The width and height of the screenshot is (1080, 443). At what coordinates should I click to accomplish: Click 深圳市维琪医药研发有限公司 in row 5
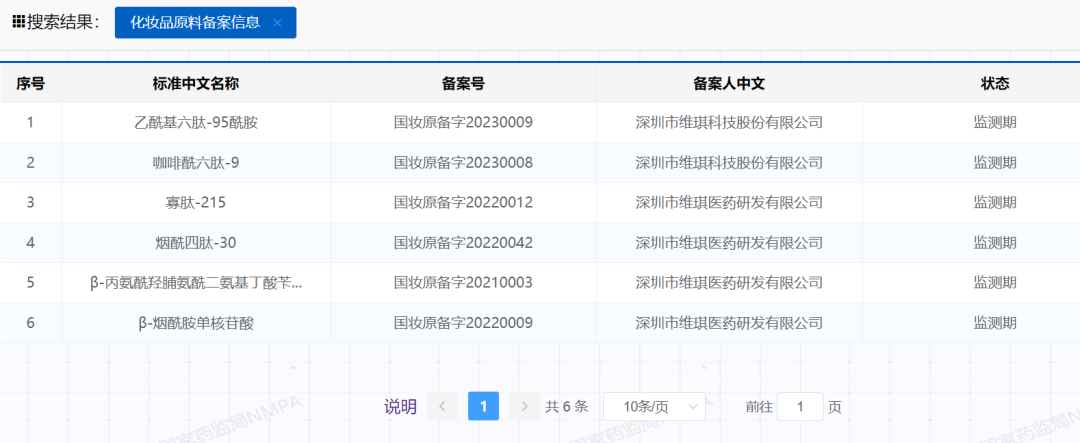coord(729,282)
